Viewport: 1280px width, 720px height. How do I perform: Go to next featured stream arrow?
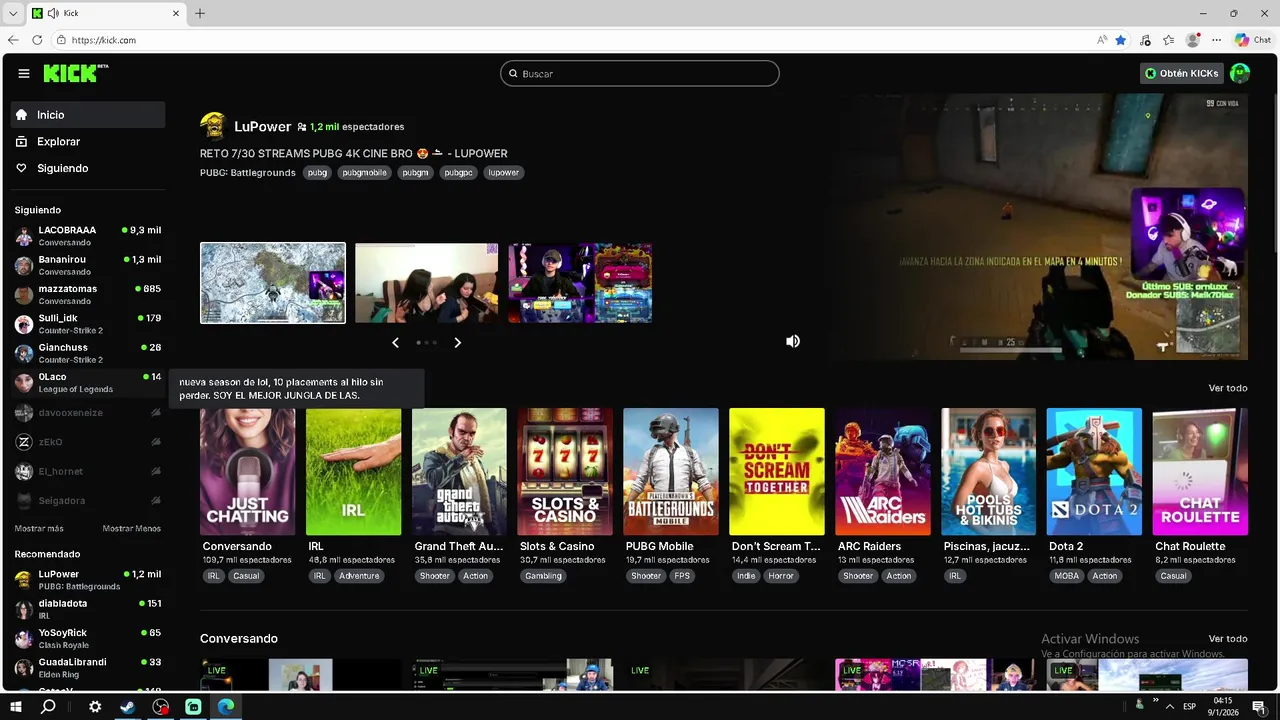click(457, 342)
